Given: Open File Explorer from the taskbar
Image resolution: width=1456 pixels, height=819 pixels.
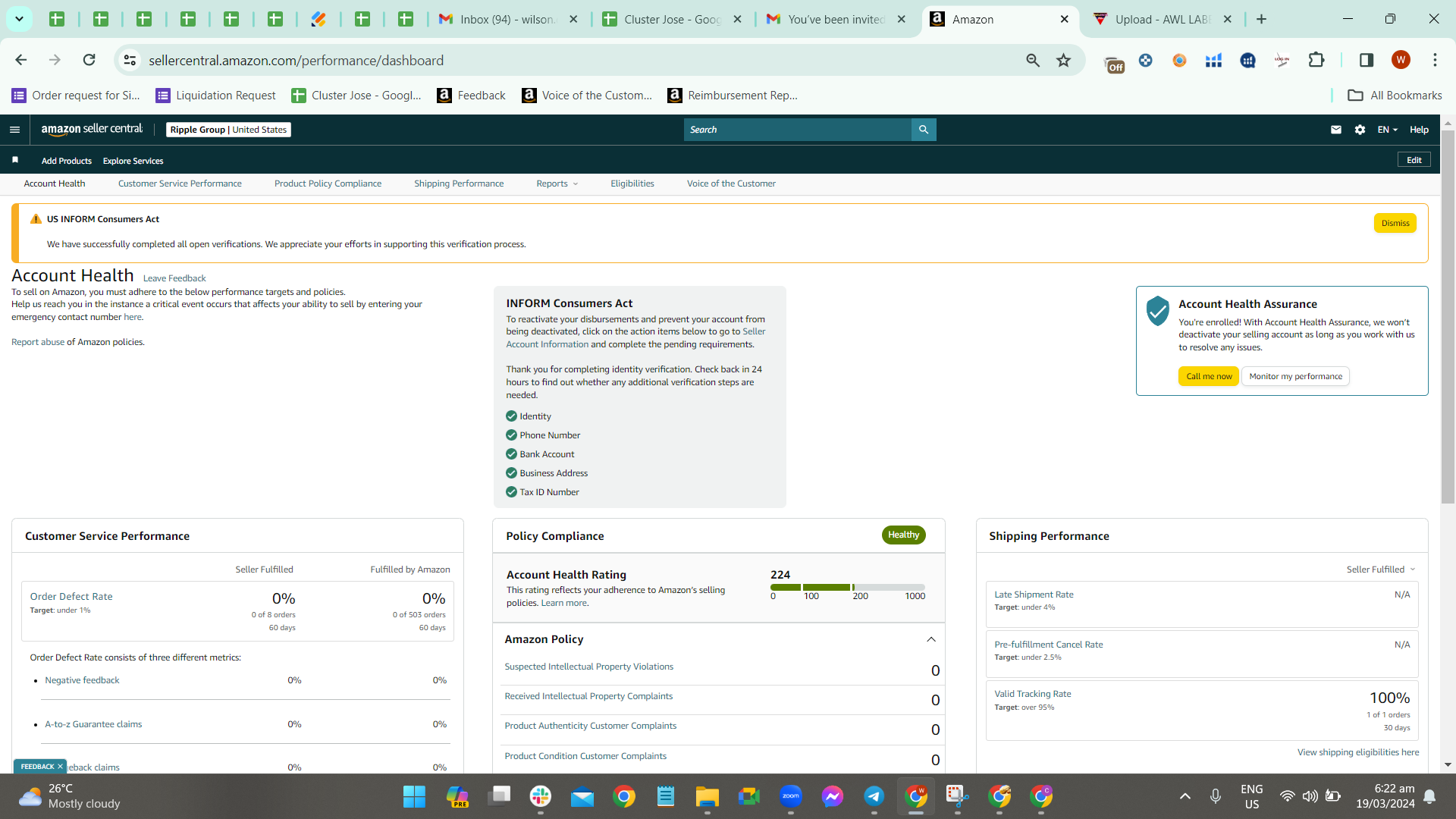Looking at the screenshot, I should pos(707,797).
